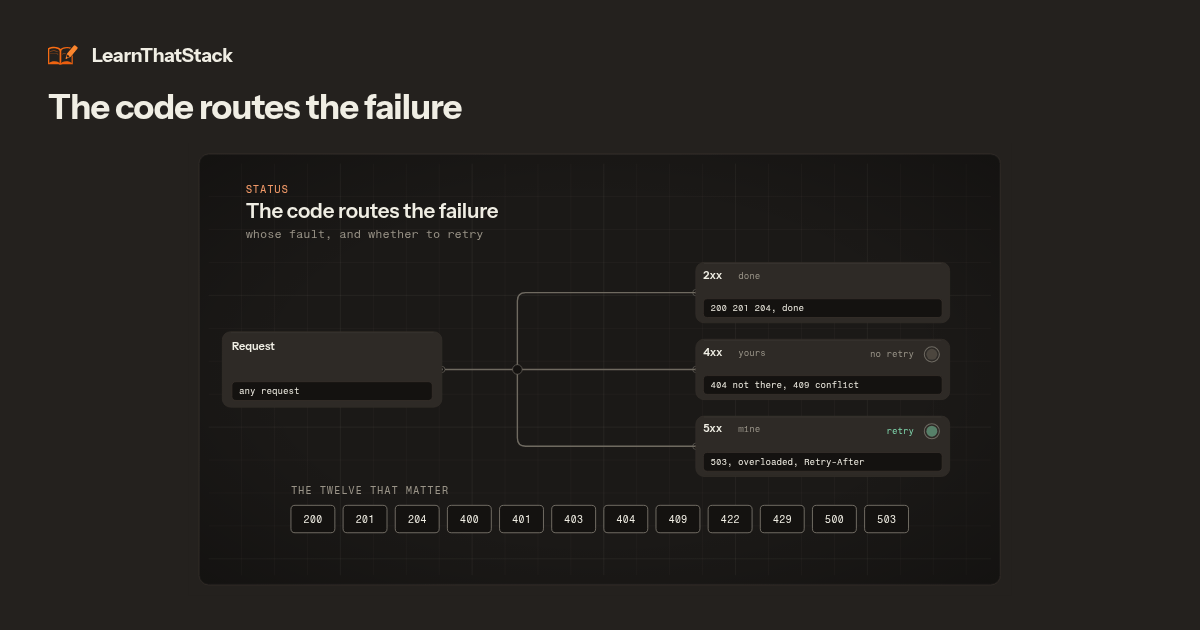Select the 401 status code chip

[521, 519]
